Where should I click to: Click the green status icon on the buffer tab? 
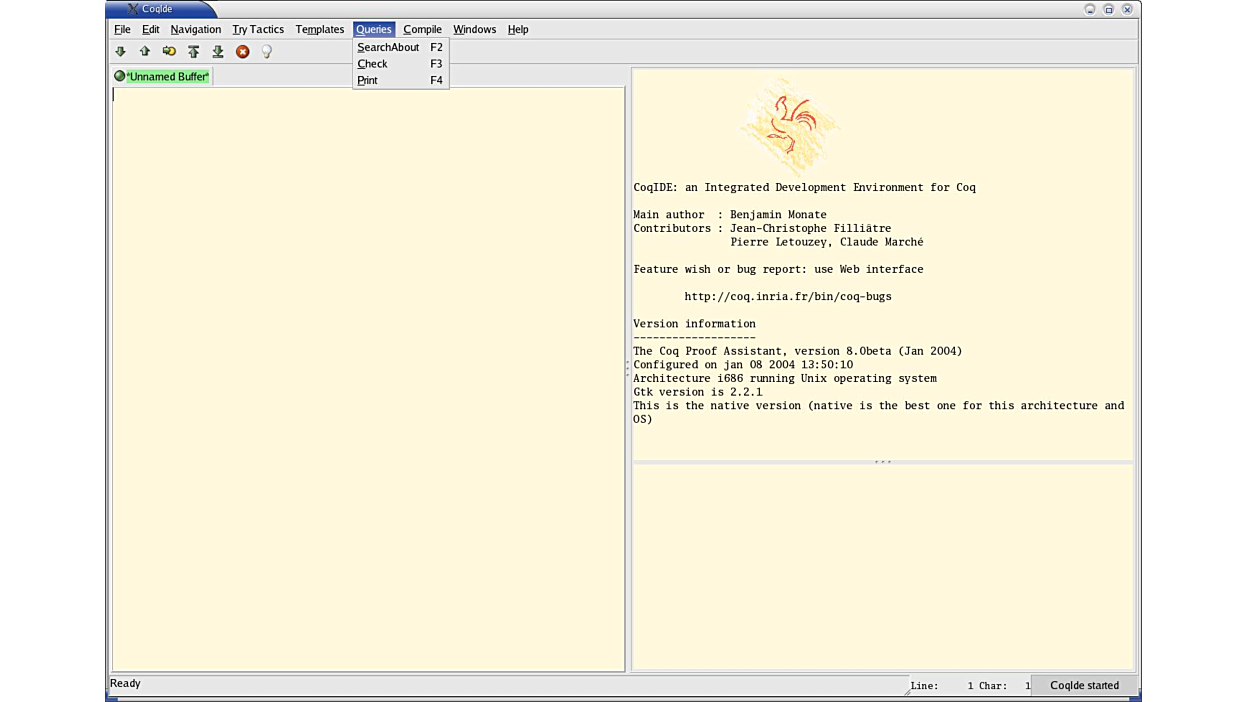tap(119, 76)
